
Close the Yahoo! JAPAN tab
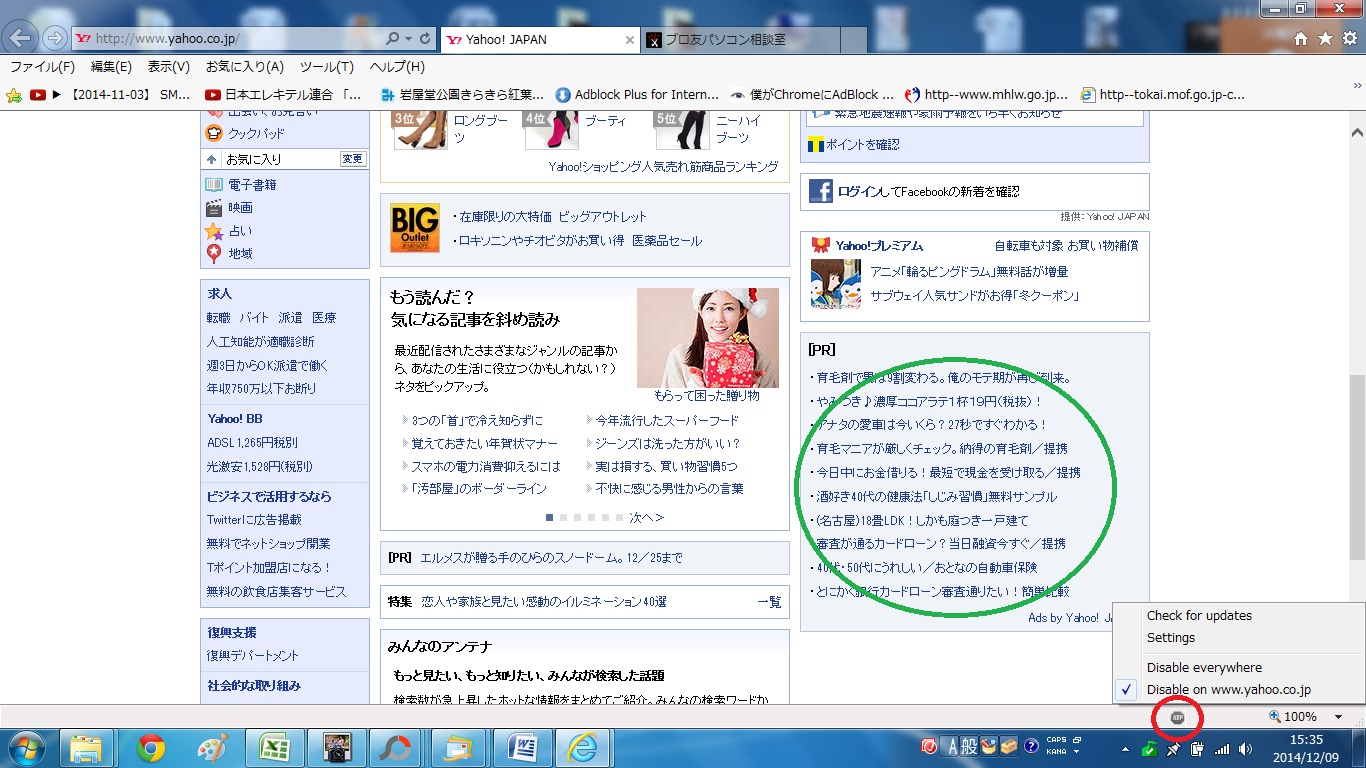point(629,40)
